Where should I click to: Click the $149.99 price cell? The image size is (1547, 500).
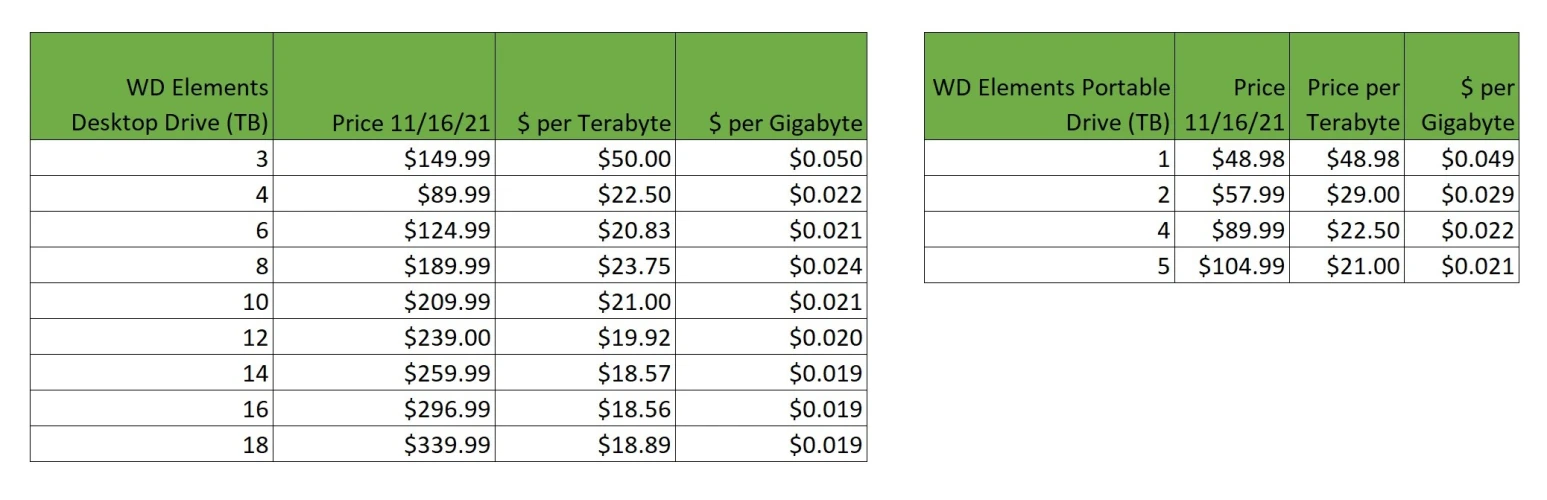click(447, 158)
